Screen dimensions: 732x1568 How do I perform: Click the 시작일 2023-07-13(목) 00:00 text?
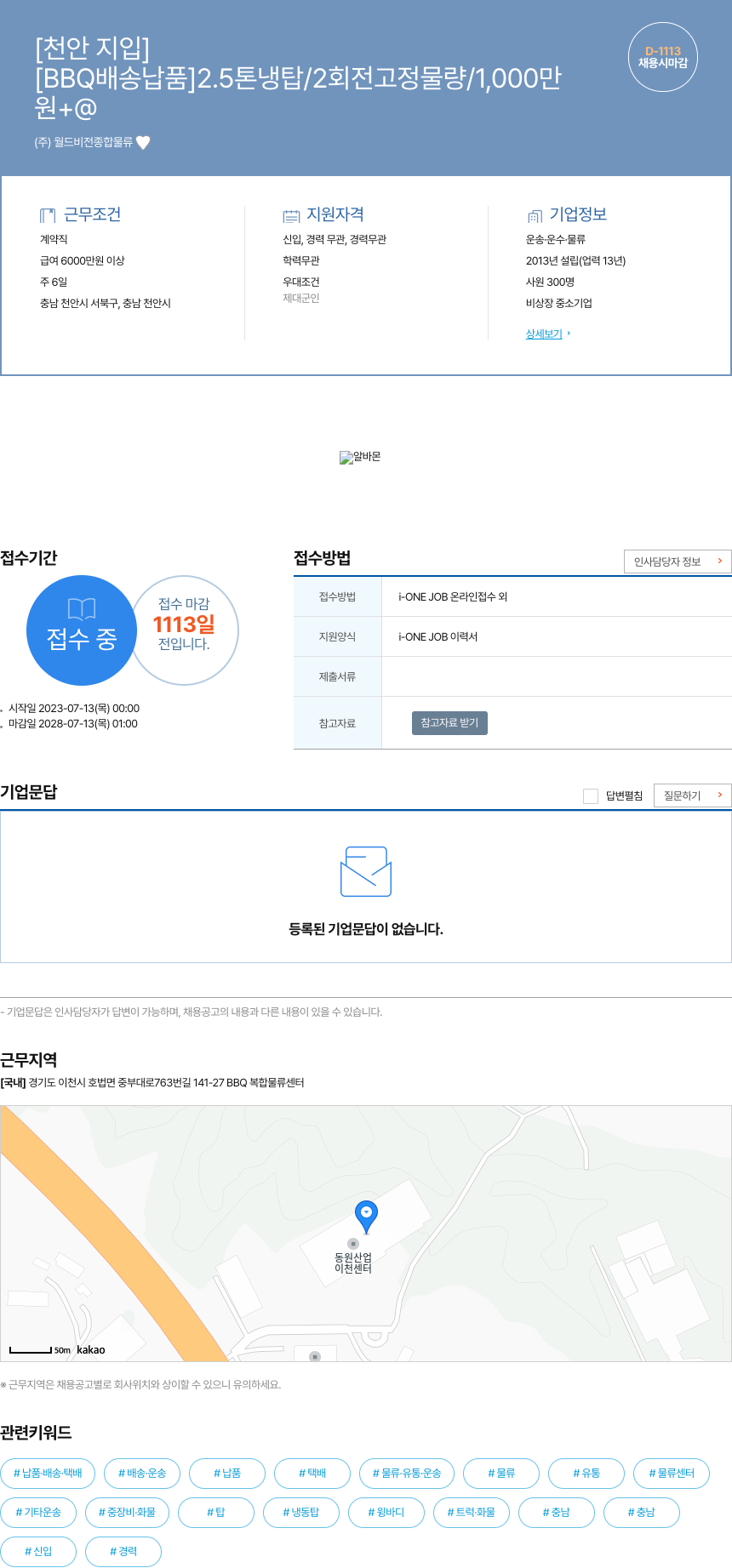[74, 709]
